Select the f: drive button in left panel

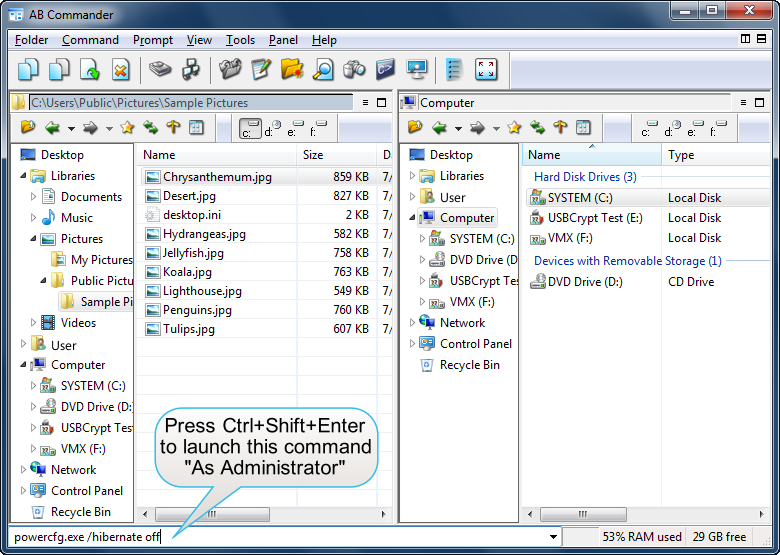tap(318, 128)
